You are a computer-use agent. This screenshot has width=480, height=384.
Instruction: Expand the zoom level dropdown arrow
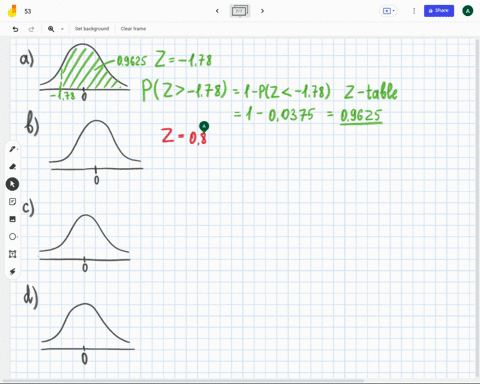pos(62,29)
